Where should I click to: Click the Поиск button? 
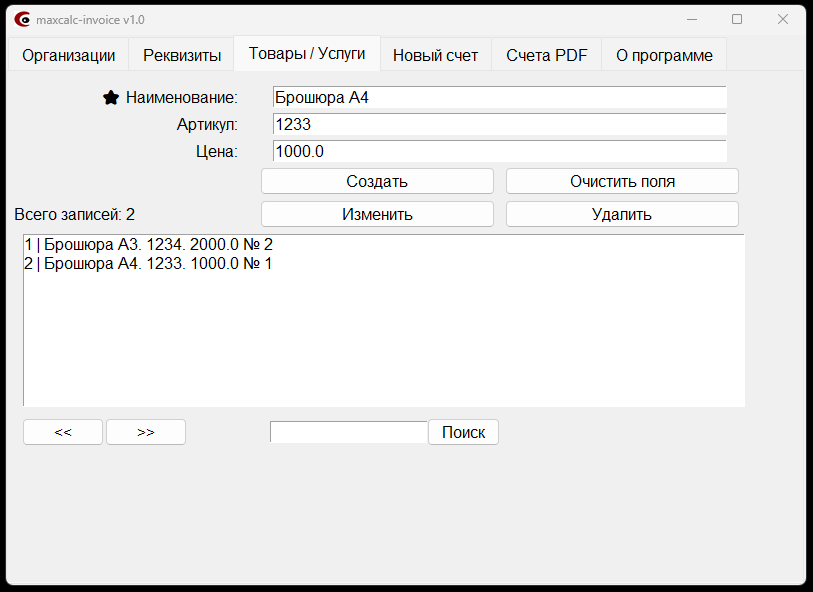464,432
